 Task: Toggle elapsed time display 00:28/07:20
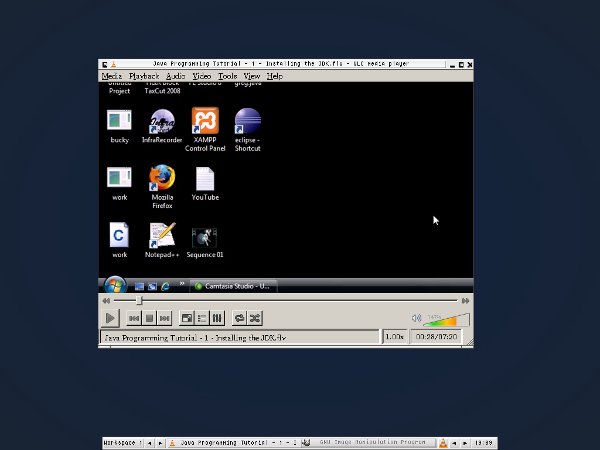[436, 337]
